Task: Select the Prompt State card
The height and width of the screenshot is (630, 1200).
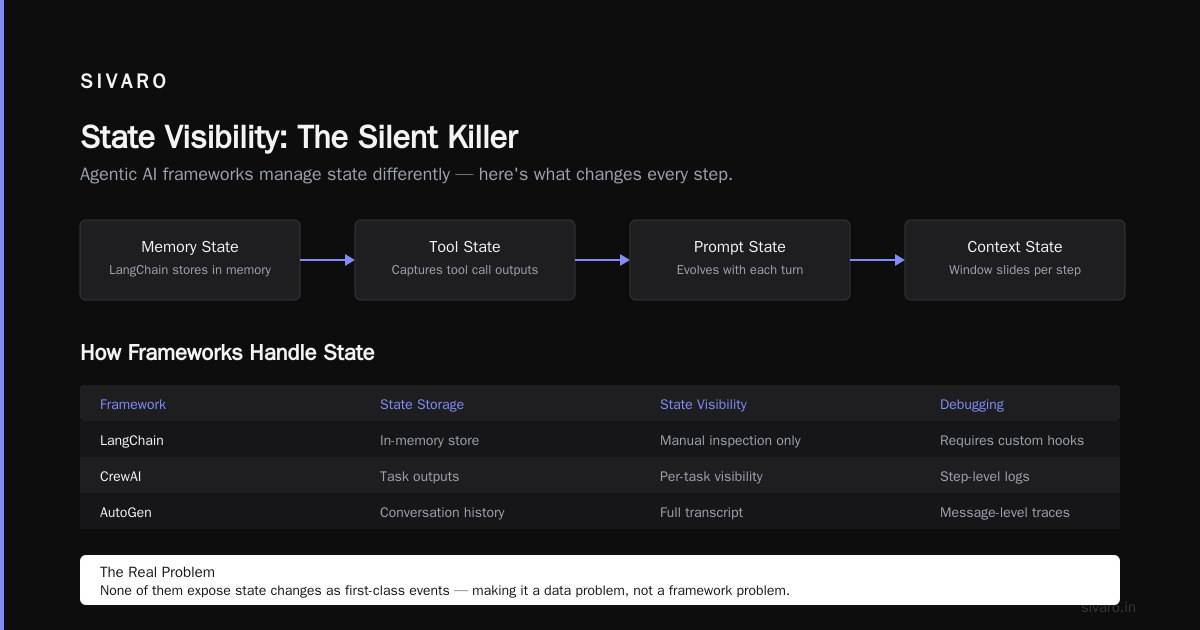Action: 740,260
